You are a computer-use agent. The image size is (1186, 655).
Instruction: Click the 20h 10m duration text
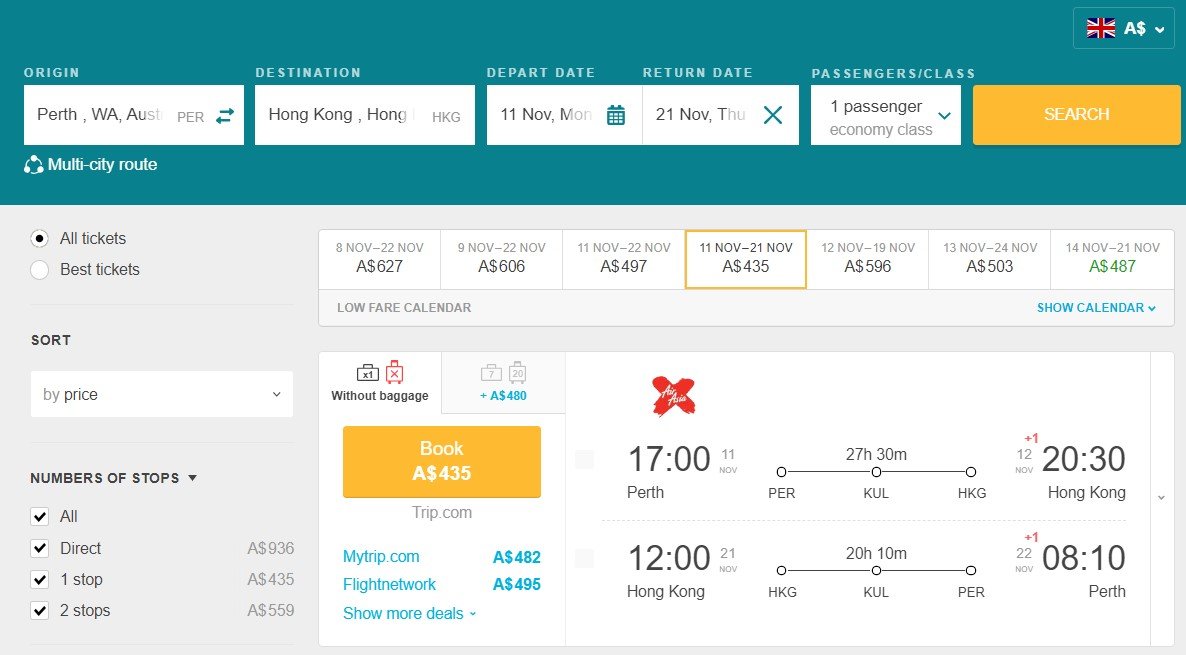pos(876,554)
